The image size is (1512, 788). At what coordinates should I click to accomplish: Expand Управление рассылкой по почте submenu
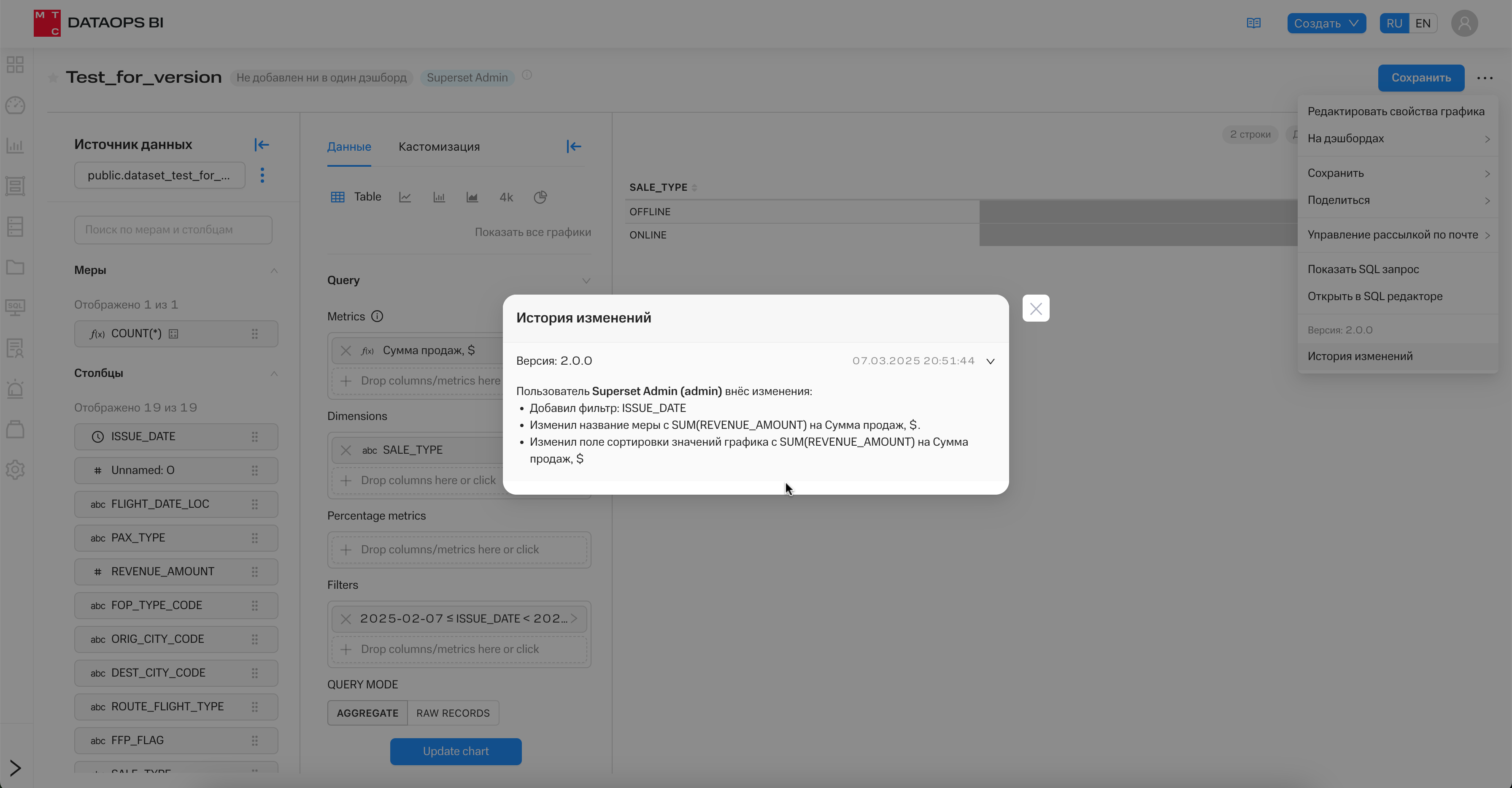coord(1398,235)
